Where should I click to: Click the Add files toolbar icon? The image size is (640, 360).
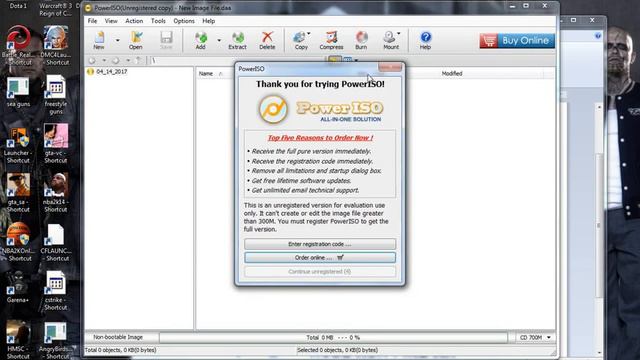pyautogui.click(x=200, y=40)
